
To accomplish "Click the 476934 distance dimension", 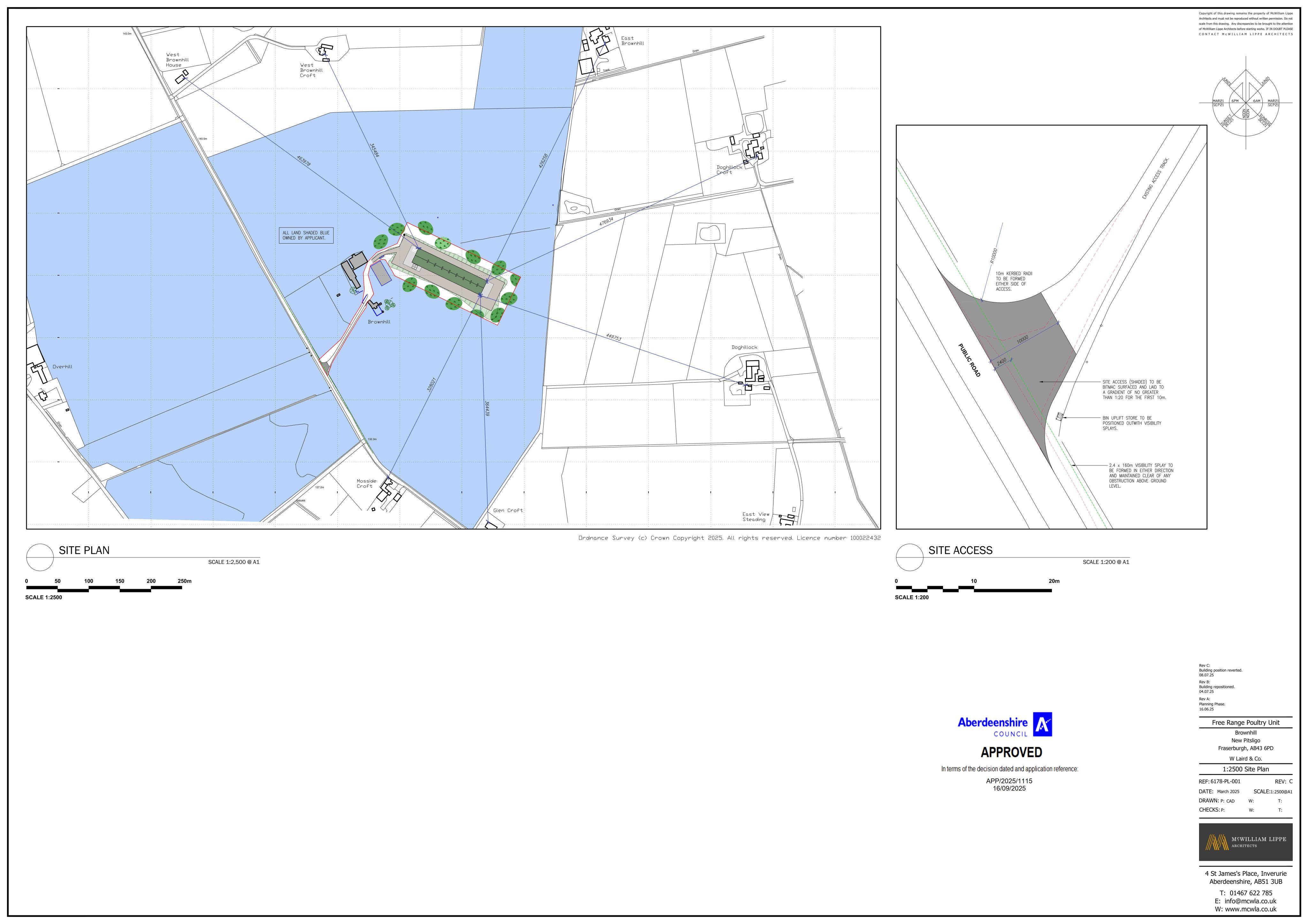I will (606, 222).
